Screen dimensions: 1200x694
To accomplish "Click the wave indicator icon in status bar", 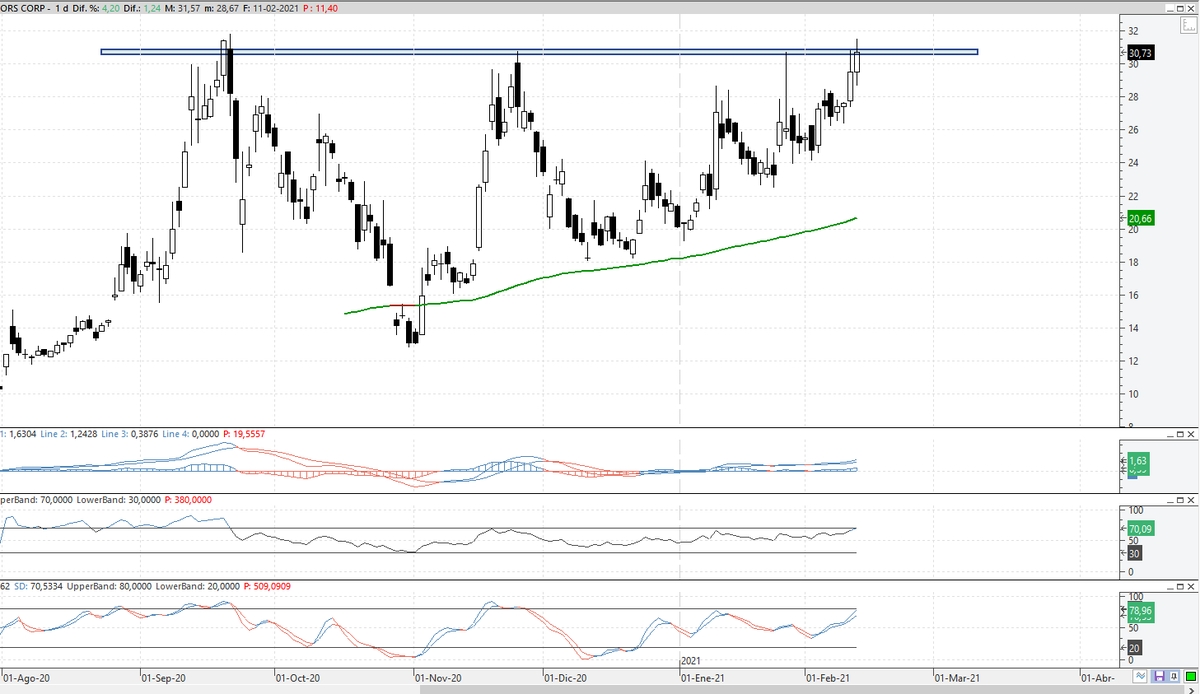I will [1140, 676].
